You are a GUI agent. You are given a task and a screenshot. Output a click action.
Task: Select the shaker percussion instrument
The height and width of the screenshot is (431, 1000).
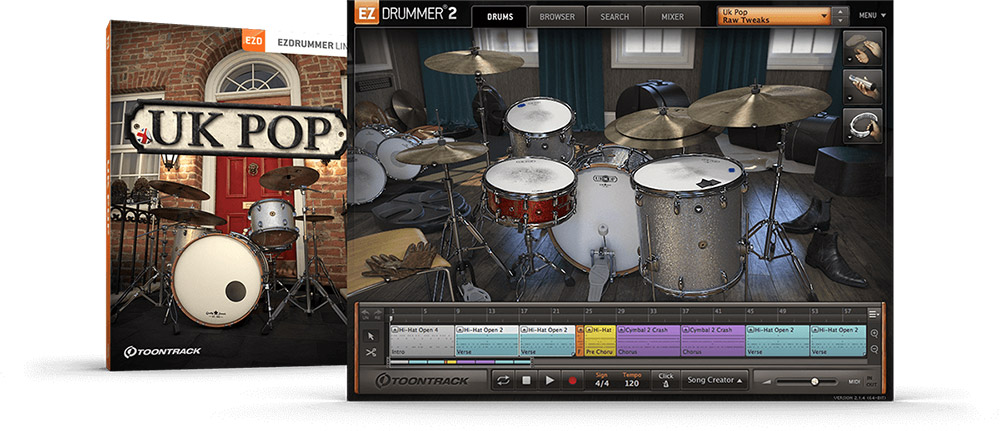(x=864, y=87)
